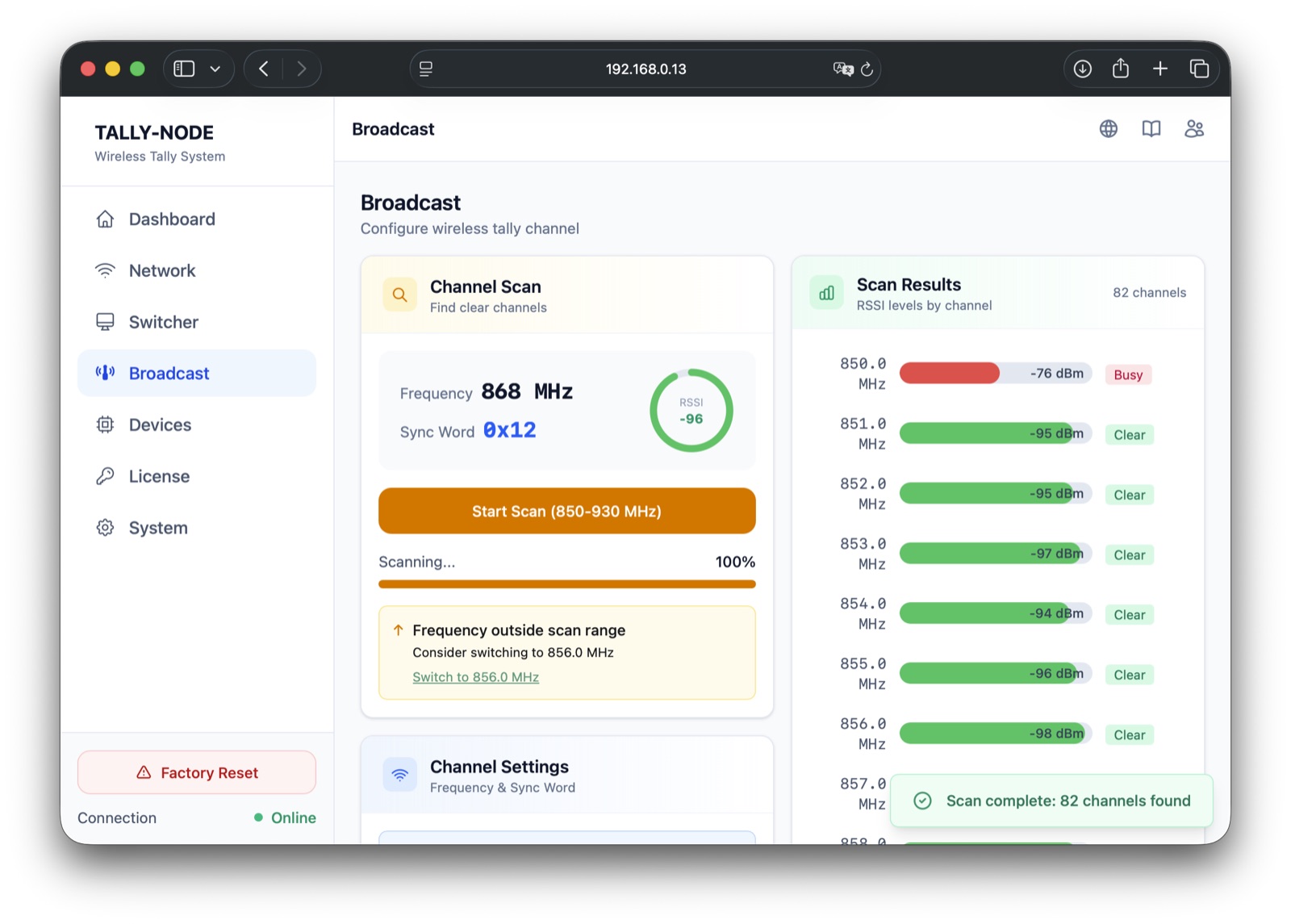Navigate to the License page
The height and width of the screenshot is (924, 1291).
coord(196,476)
